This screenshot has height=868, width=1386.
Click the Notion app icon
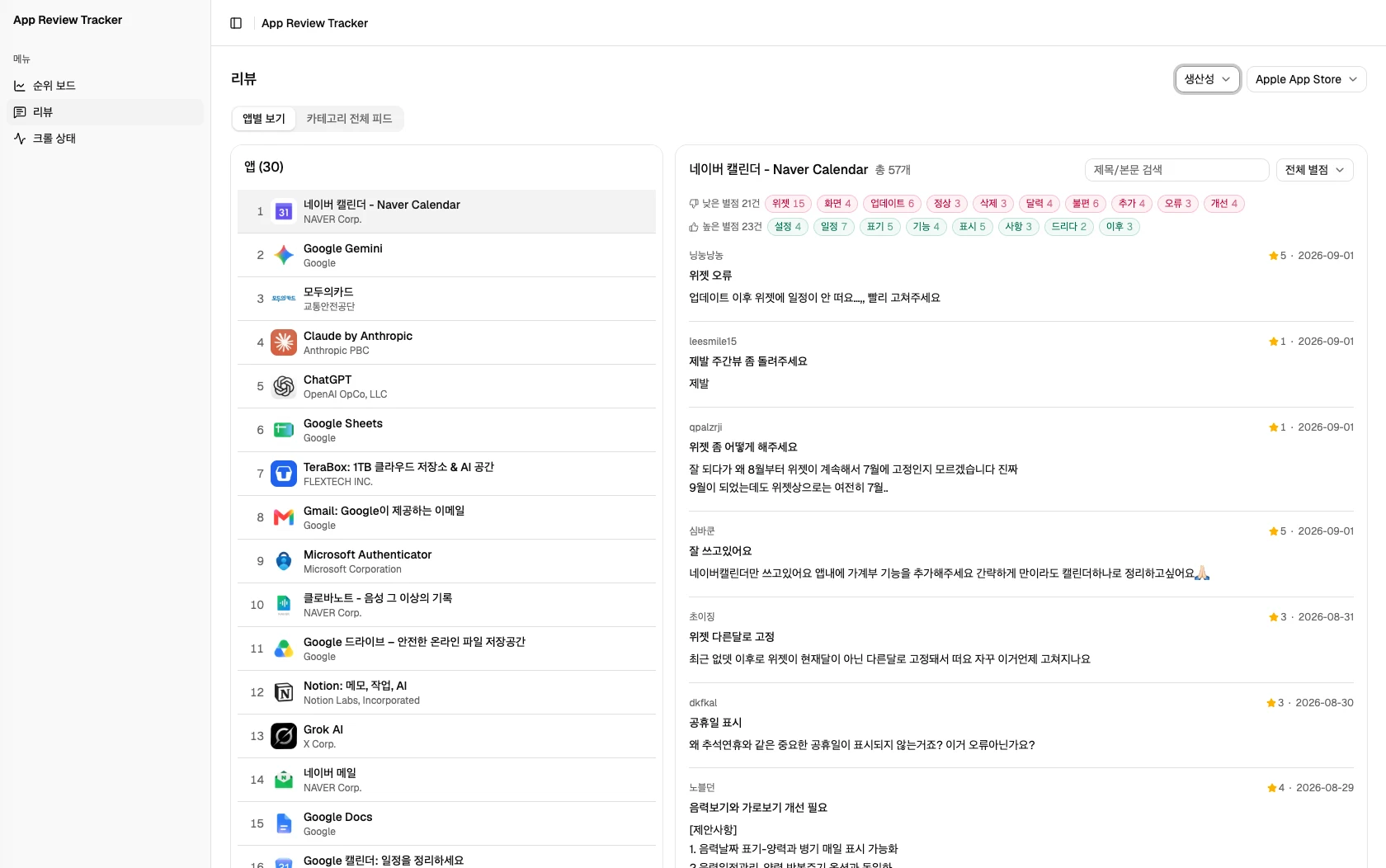tap(284, 692)
